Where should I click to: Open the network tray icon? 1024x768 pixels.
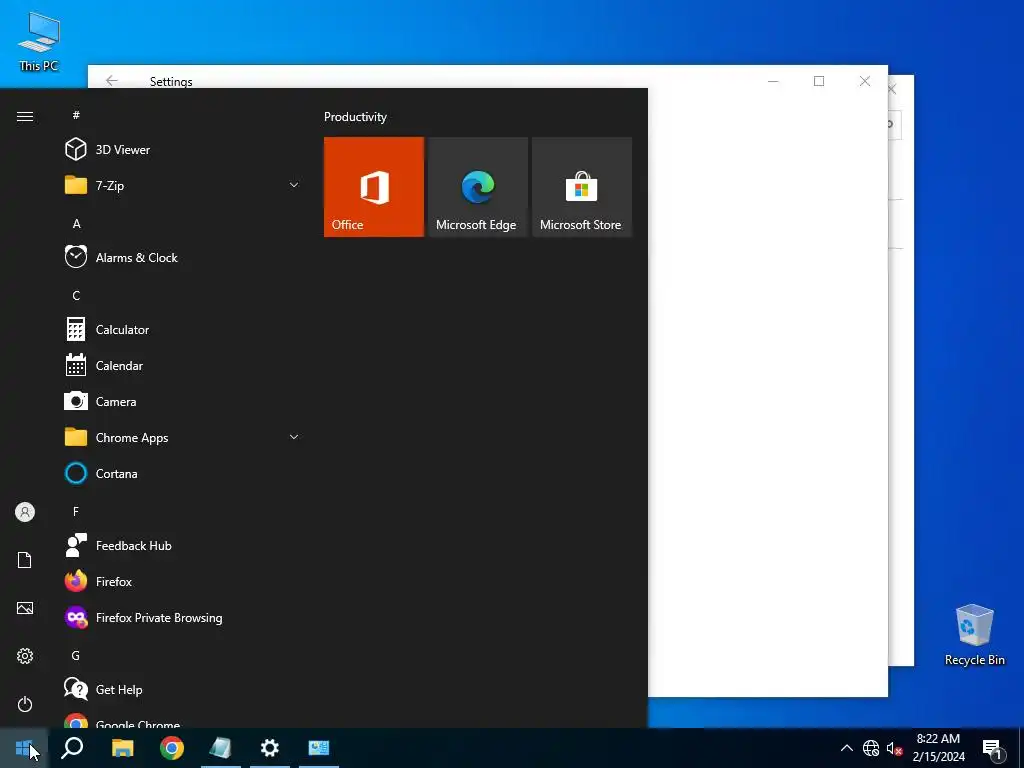click(x=871, y=748)
